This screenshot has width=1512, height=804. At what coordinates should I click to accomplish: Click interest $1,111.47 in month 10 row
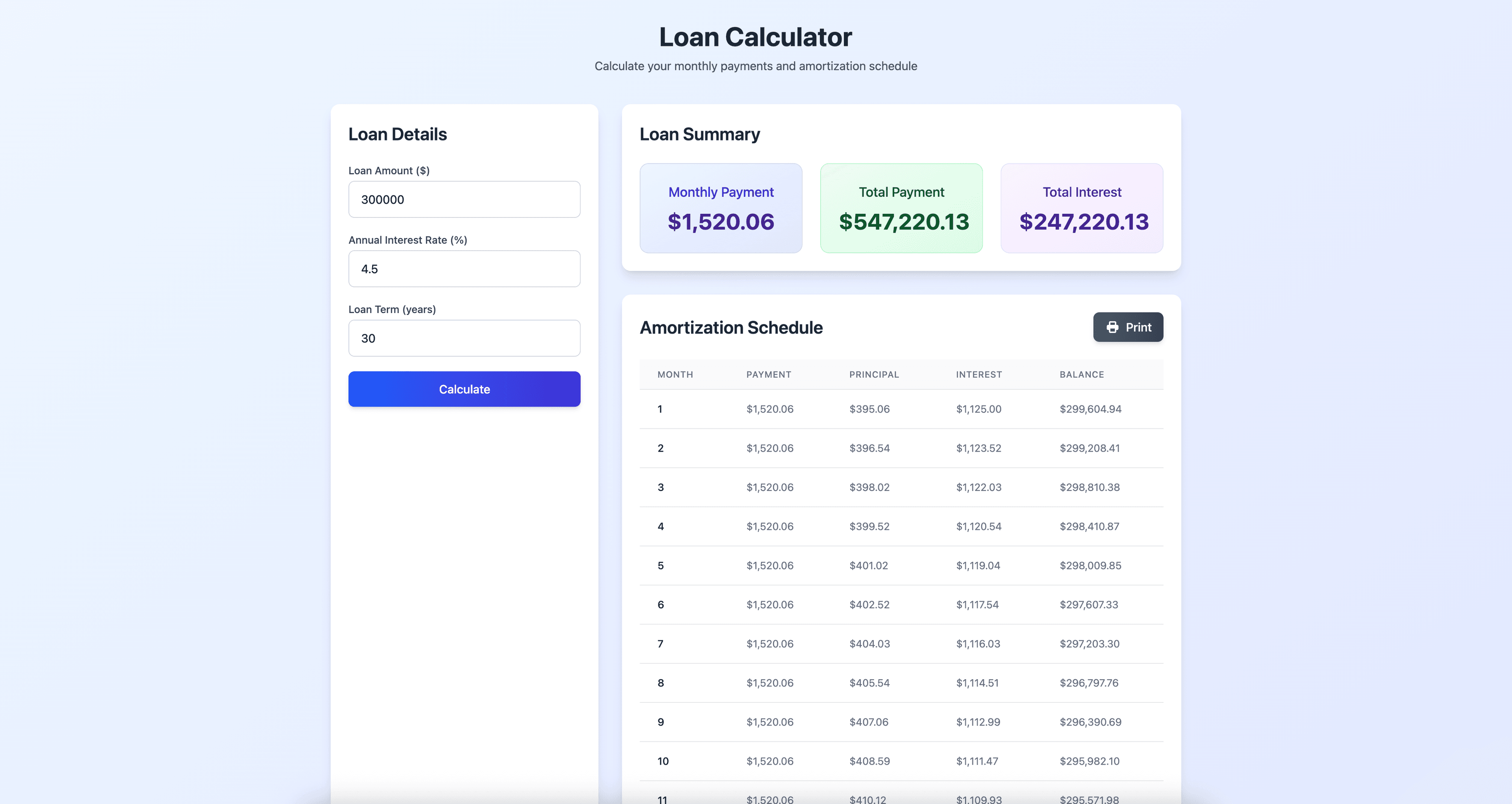point(976,761)
